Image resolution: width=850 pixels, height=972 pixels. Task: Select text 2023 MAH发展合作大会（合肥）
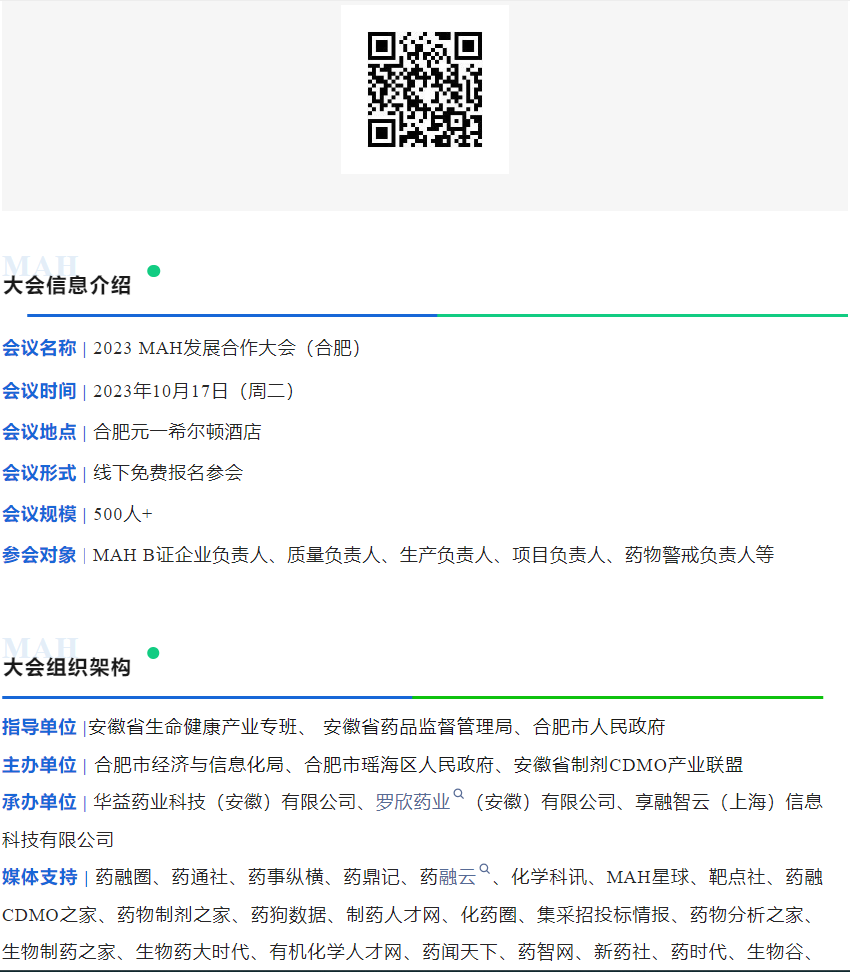227,348
